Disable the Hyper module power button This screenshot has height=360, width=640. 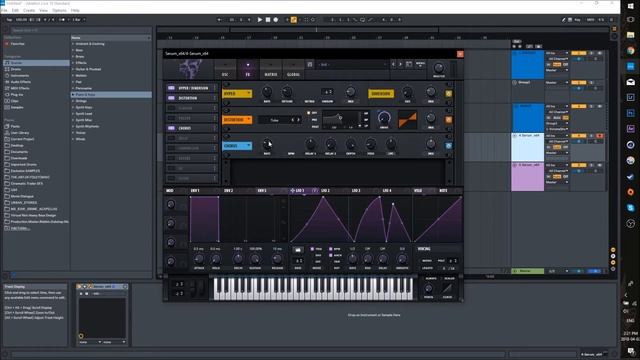448,93
